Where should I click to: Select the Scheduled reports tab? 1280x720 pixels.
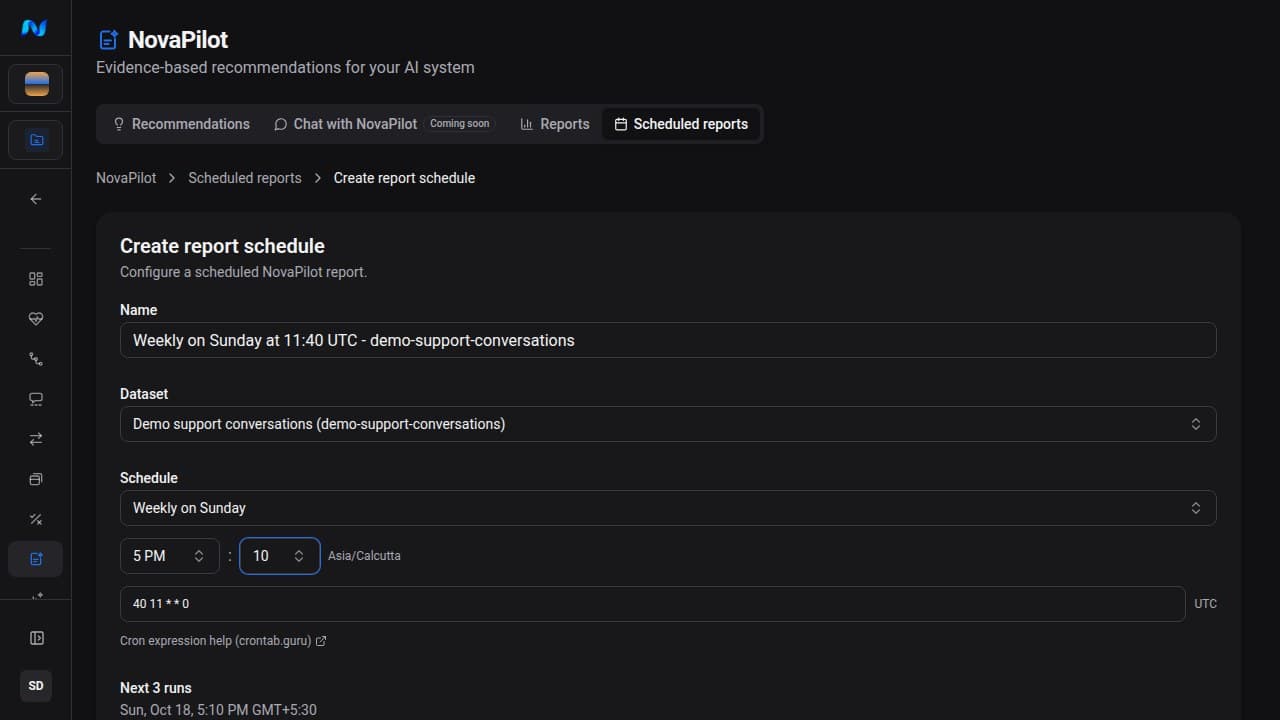coord(681,124)
